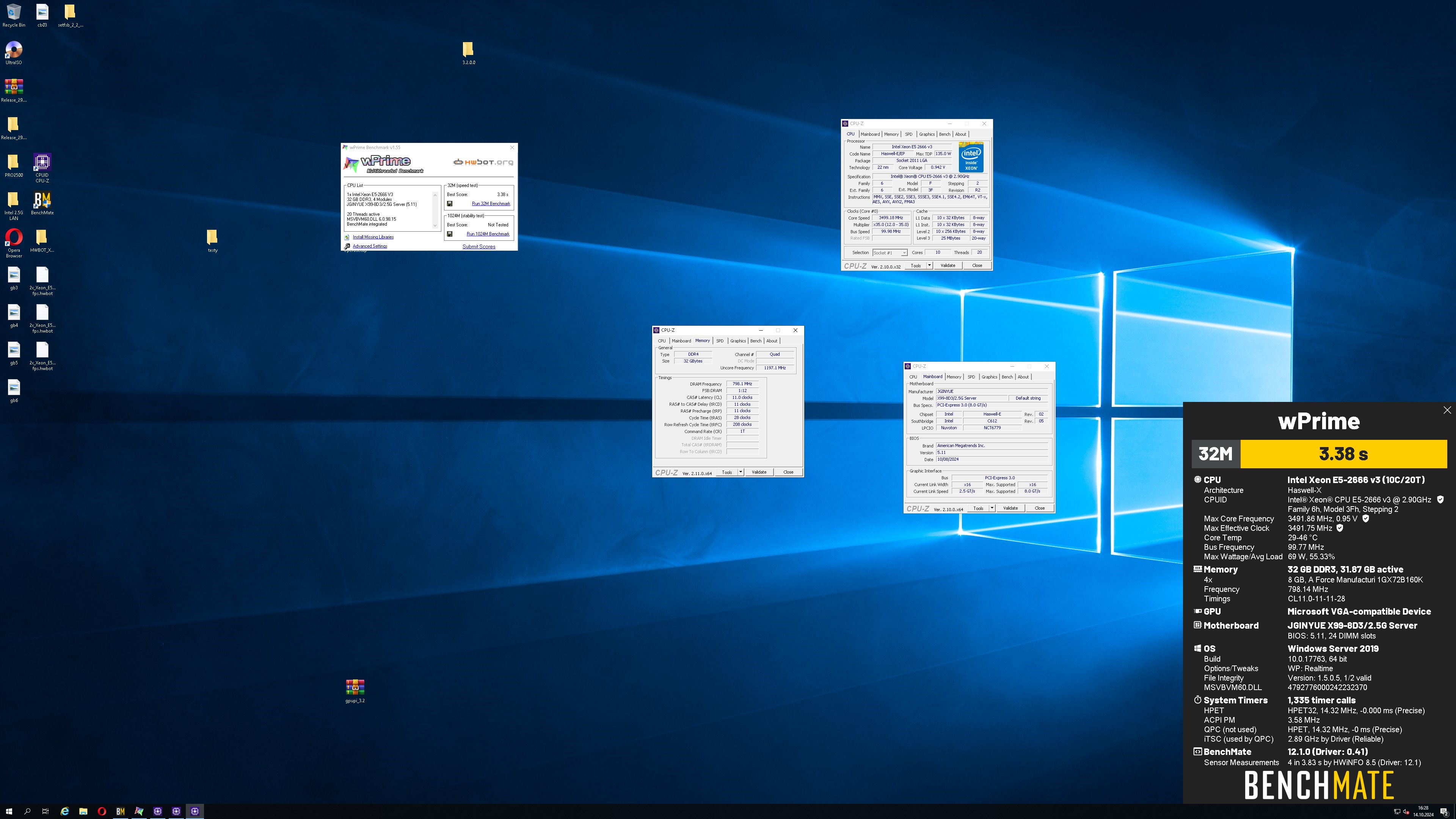Viewport: 1456px width, 819px height.
Task: Select the gb3 image file on desktop
Action: 14,278
